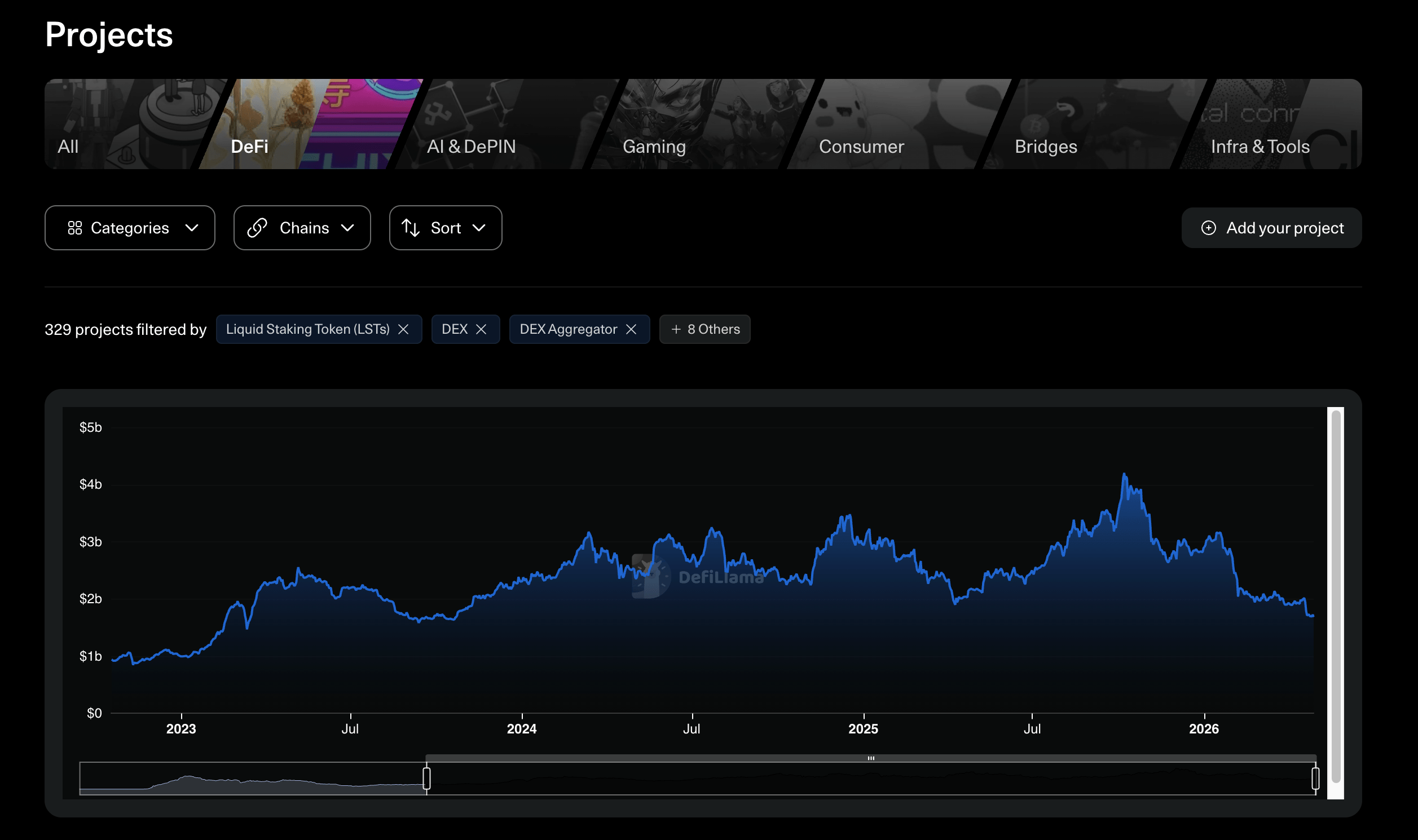Select the Bridges category tab
The width and height of the screenshot is (1418, 840).
(1045, 147)
